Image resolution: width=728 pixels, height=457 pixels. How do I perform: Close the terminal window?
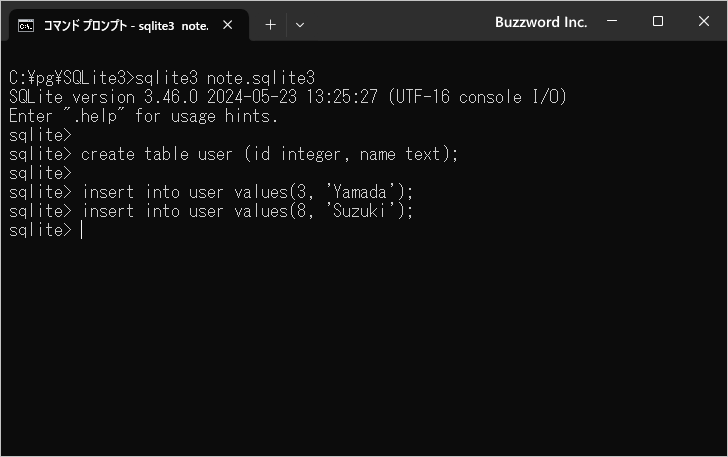(x=703, y=21)
